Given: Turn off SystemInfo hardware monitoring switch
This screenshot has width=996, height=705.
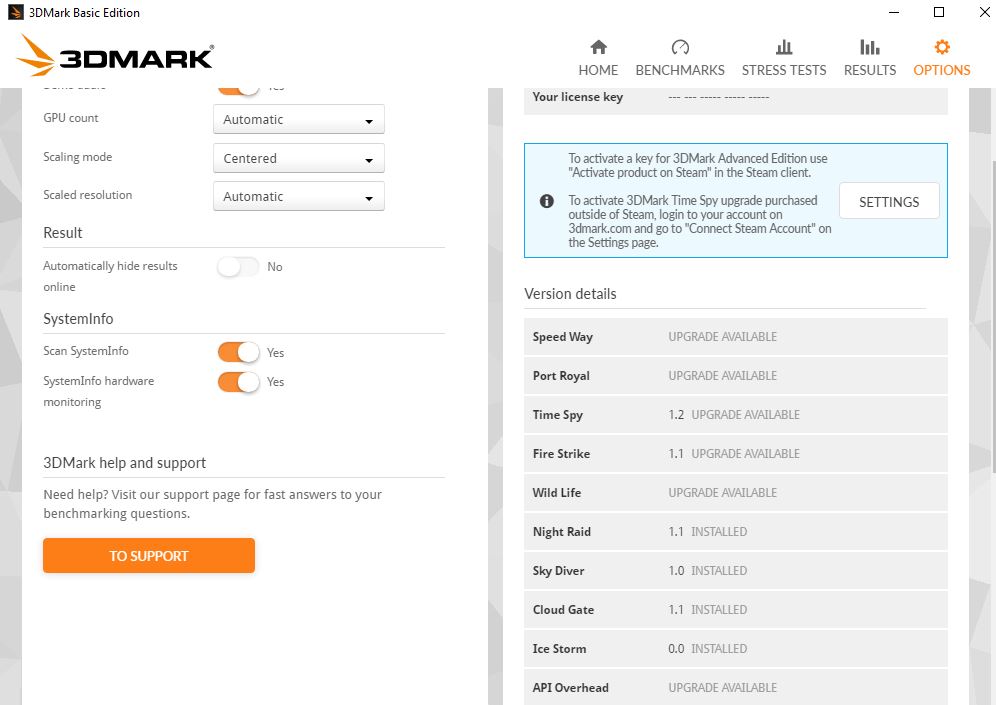Looking at the screenshot, I should pyautogui.click(x=238, y=382).
